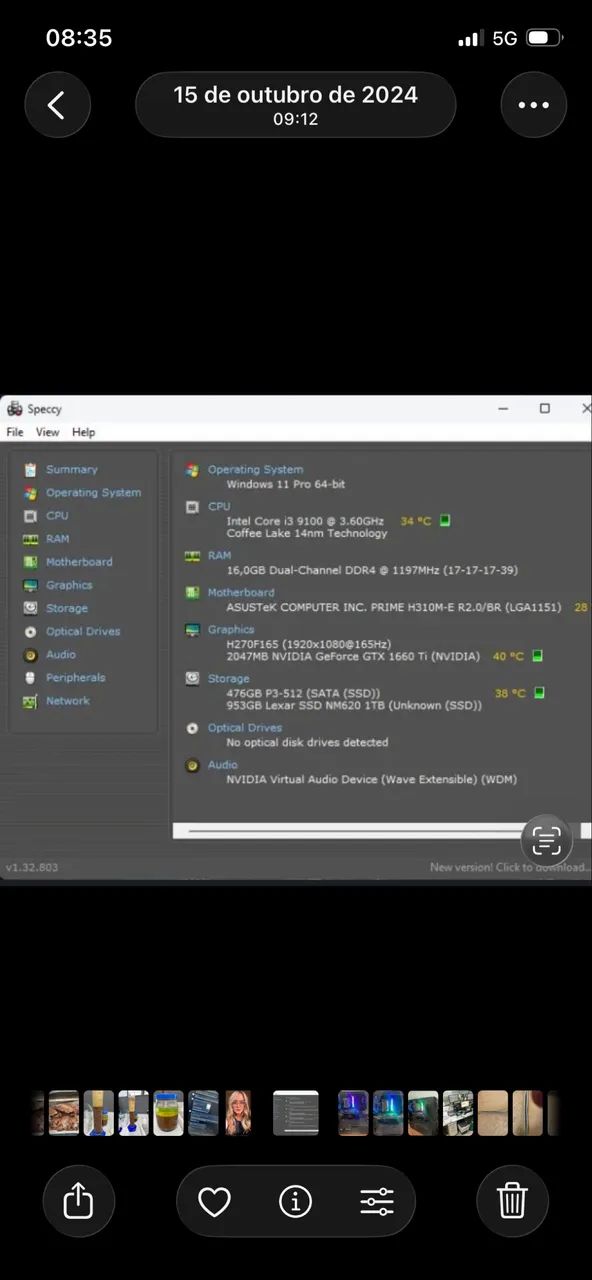592x1280 pixels.
Task: Click the green GPU temperature indicator
Action: coord(537,656)
